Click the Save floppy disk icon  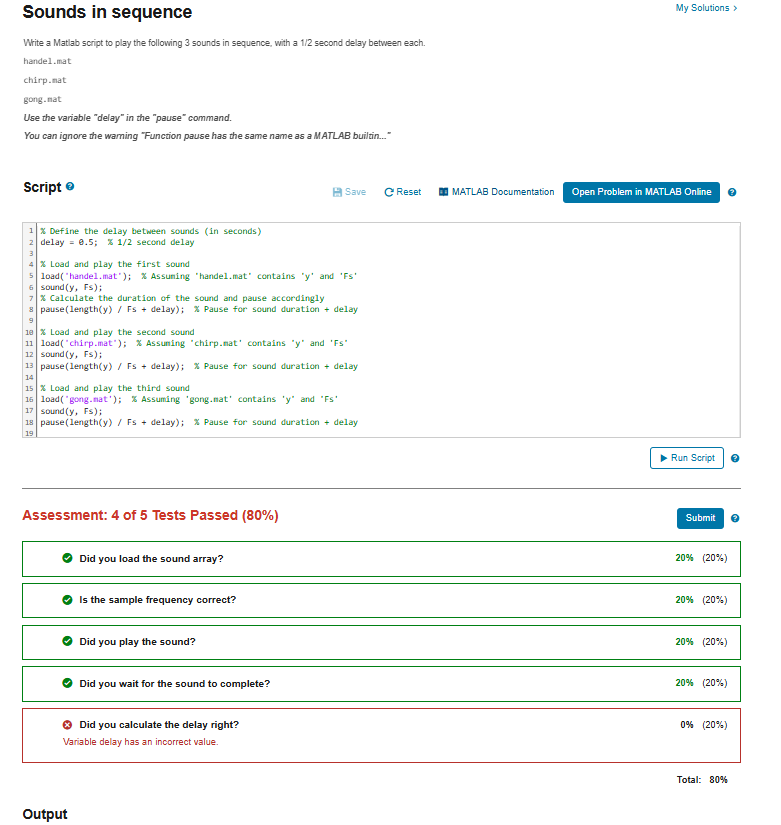point(337,192)
